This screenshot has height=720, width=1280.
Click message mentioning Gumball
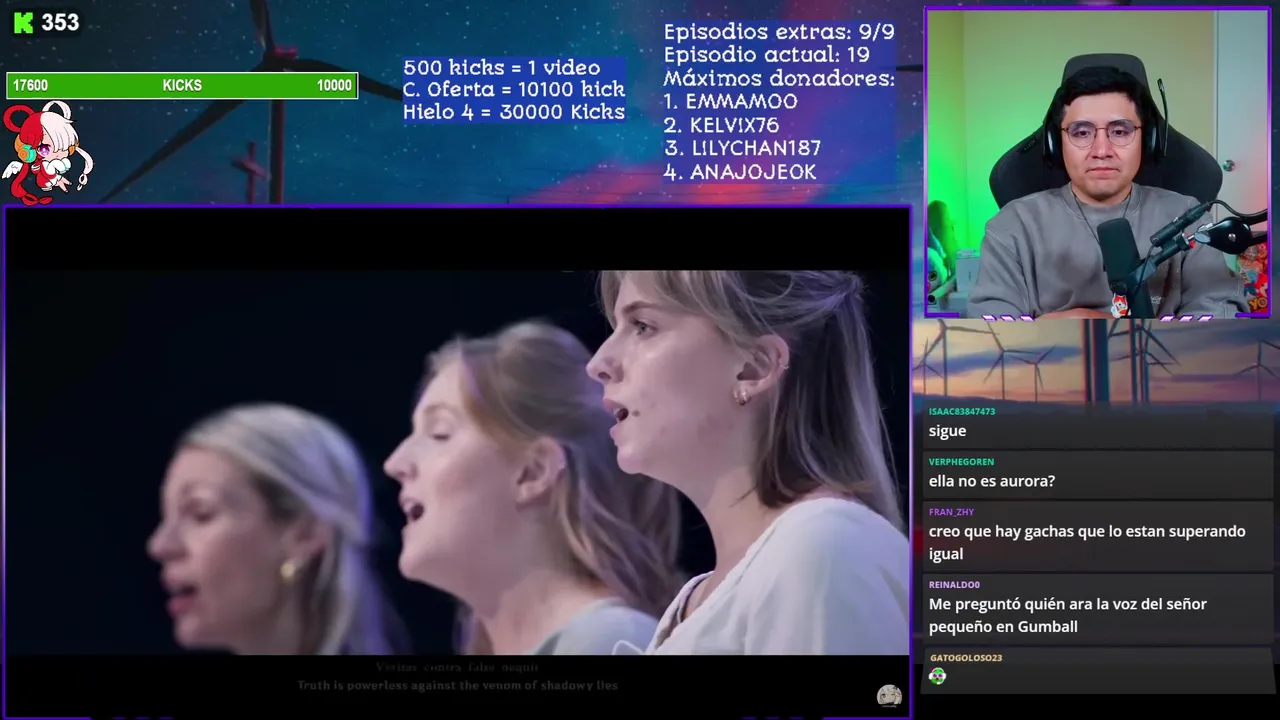(1068, 615)
